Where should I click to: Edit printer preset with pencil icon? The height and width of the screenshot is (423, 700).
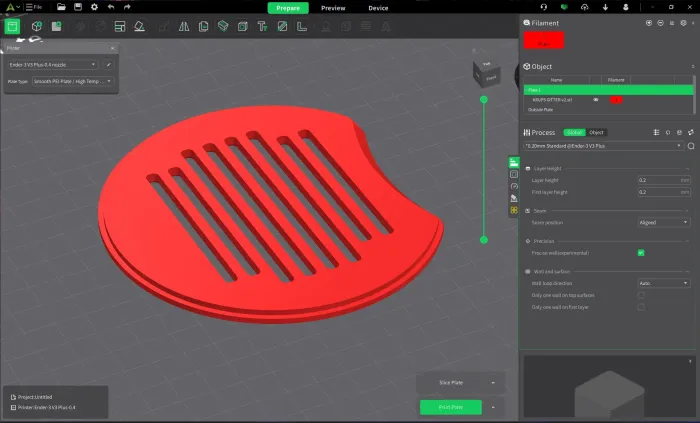tap(108, 64)
